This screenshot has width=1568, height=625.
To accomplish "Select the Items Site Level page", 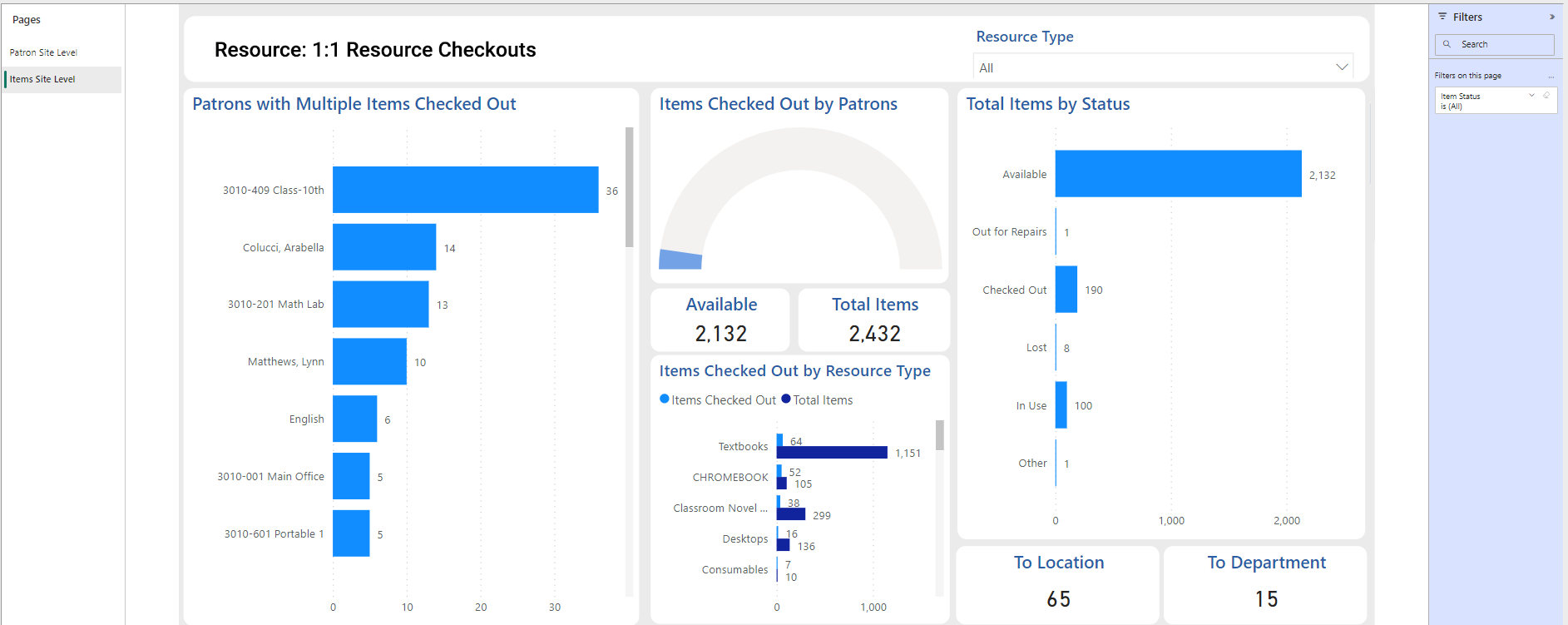I will (42, 80).
